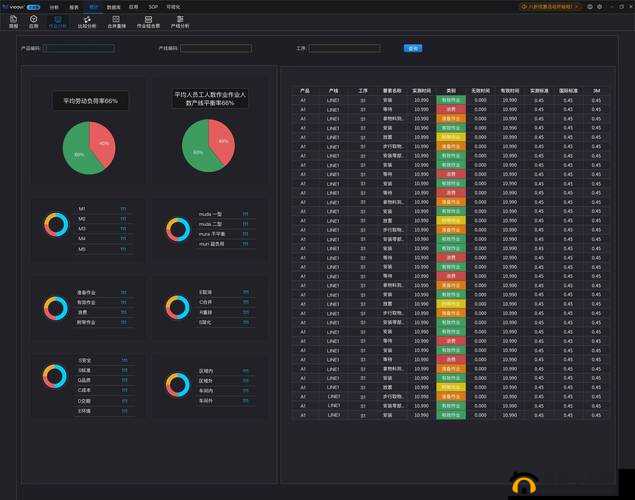635x500 pixels.
Task: Select the M5 legend row
Action: click(x=103, y=249)
